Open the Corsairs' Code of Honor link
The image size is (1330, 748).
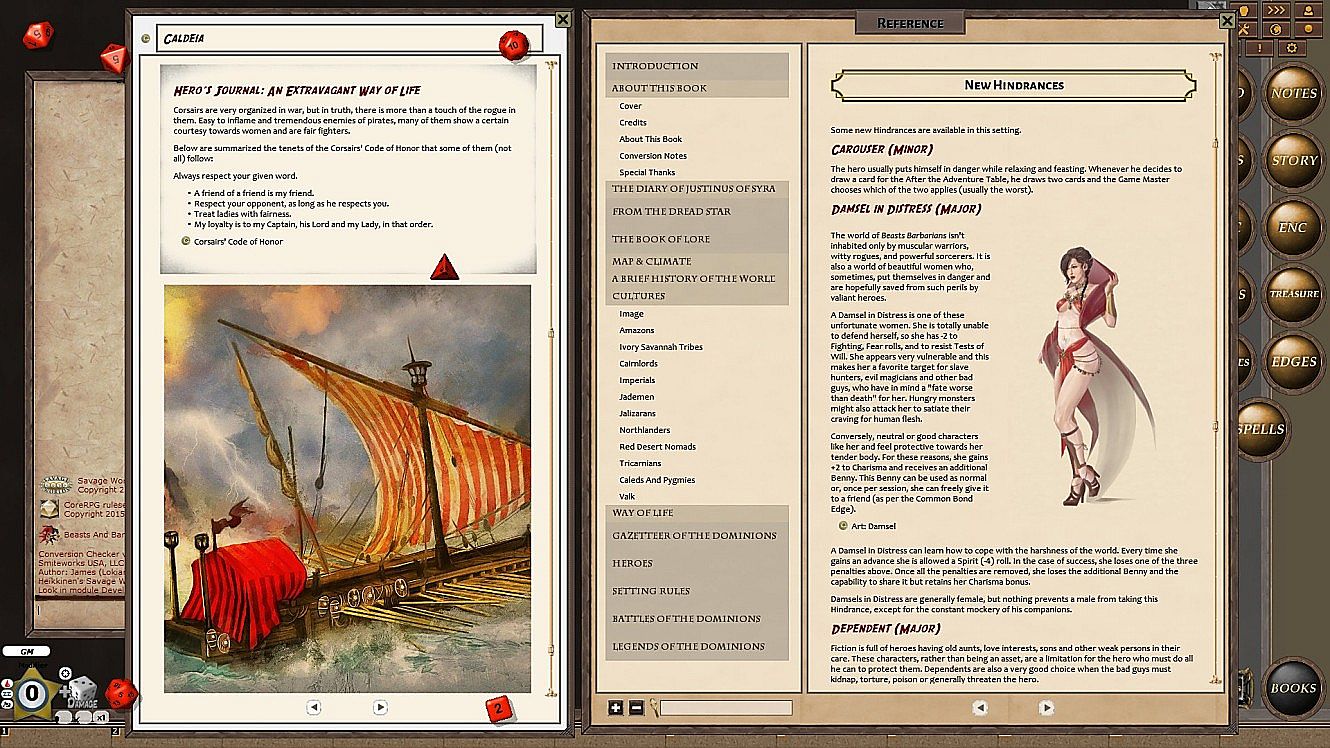pyautogui.click(x=238, y=241)
